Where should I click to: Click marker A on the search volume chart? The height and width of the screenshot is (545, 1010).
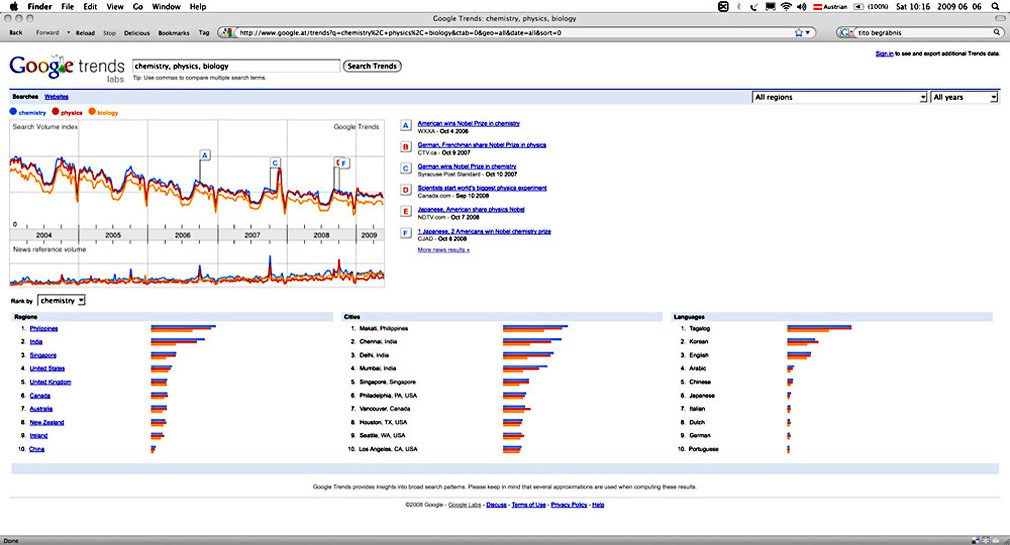(x=205, y=155)
